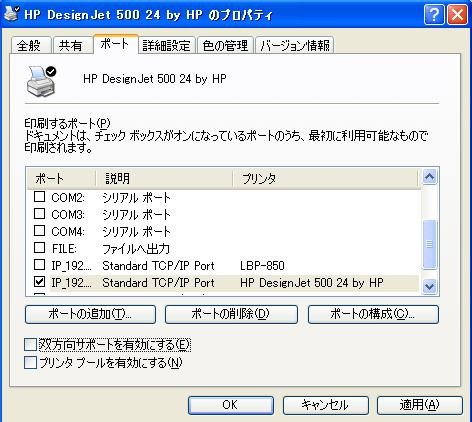Click the キャンセル button
This screenshot has width=472, height=422.
[x=326, y=405]
